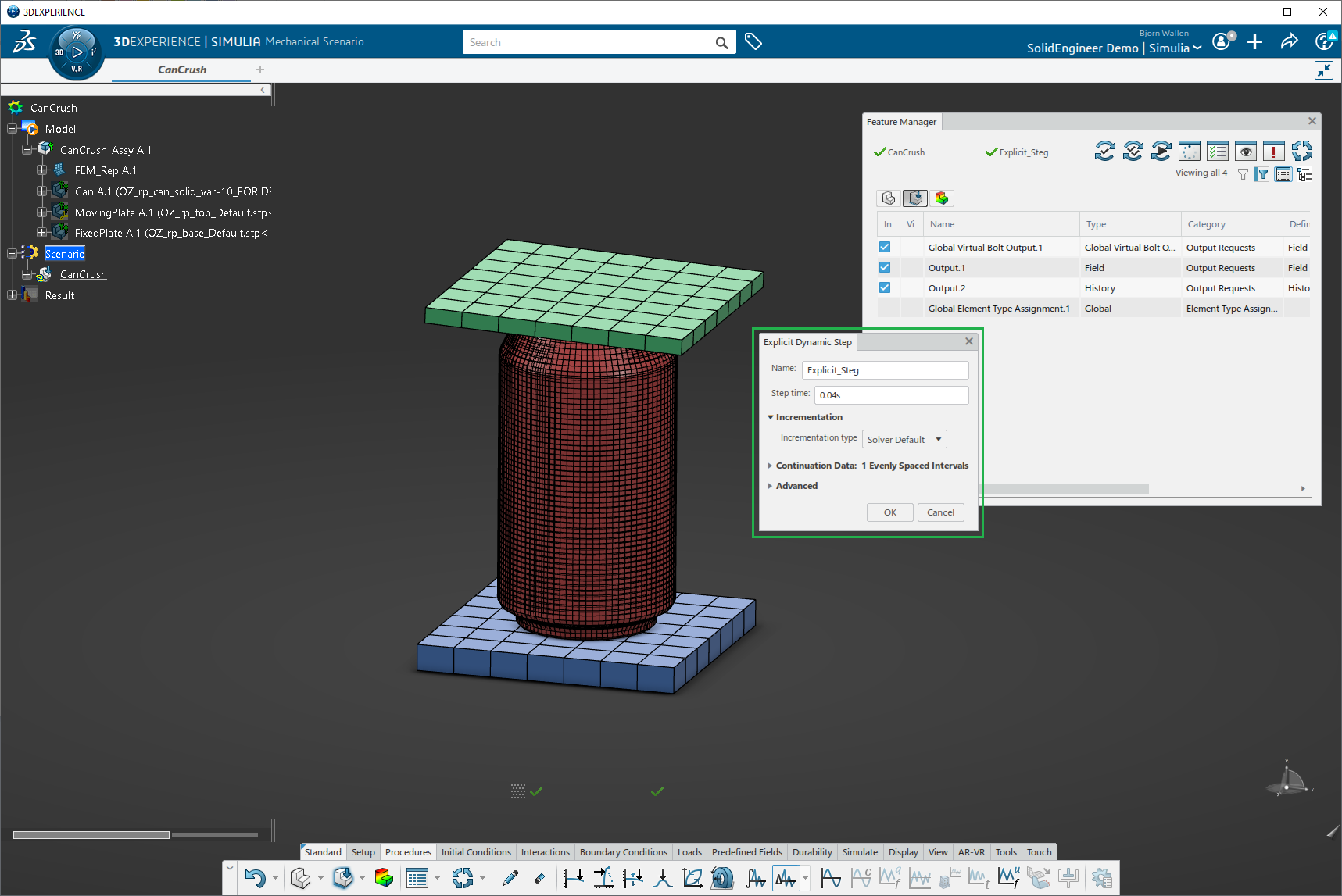
Task: Uncheck Global Virtual Bolt Output.1 checkbox
Action: tap(885, 247)
